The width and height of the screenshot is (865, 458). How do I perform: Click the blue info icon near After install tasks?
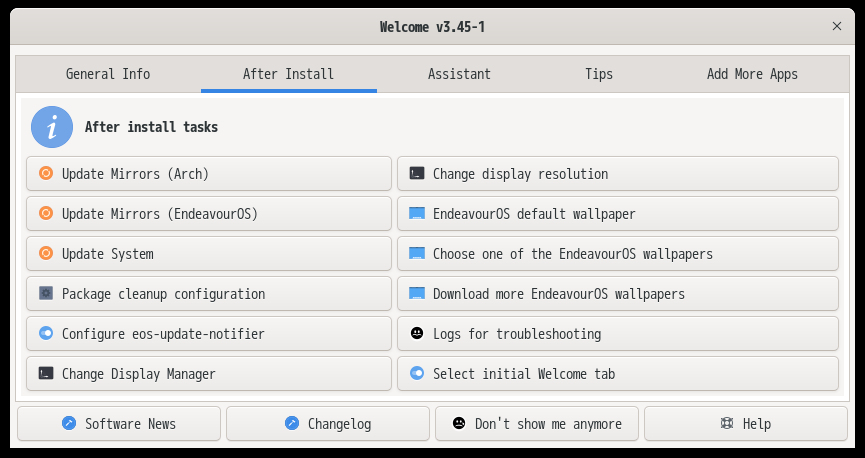click(x=52, y=127)
